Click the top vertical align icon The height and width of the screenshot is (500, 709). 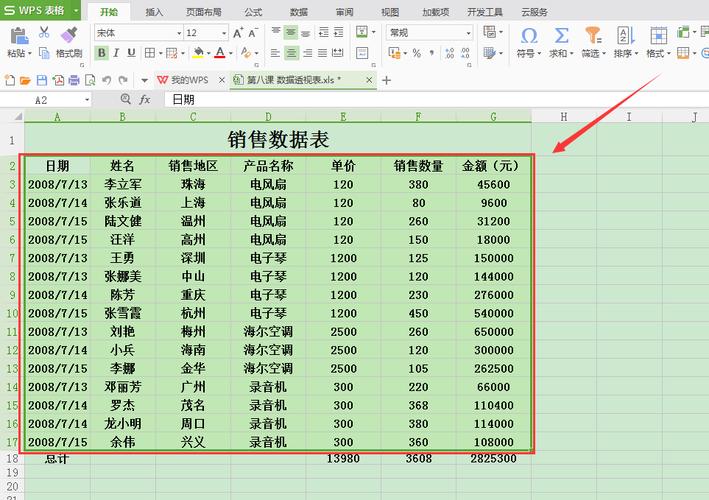click(275, 32)
